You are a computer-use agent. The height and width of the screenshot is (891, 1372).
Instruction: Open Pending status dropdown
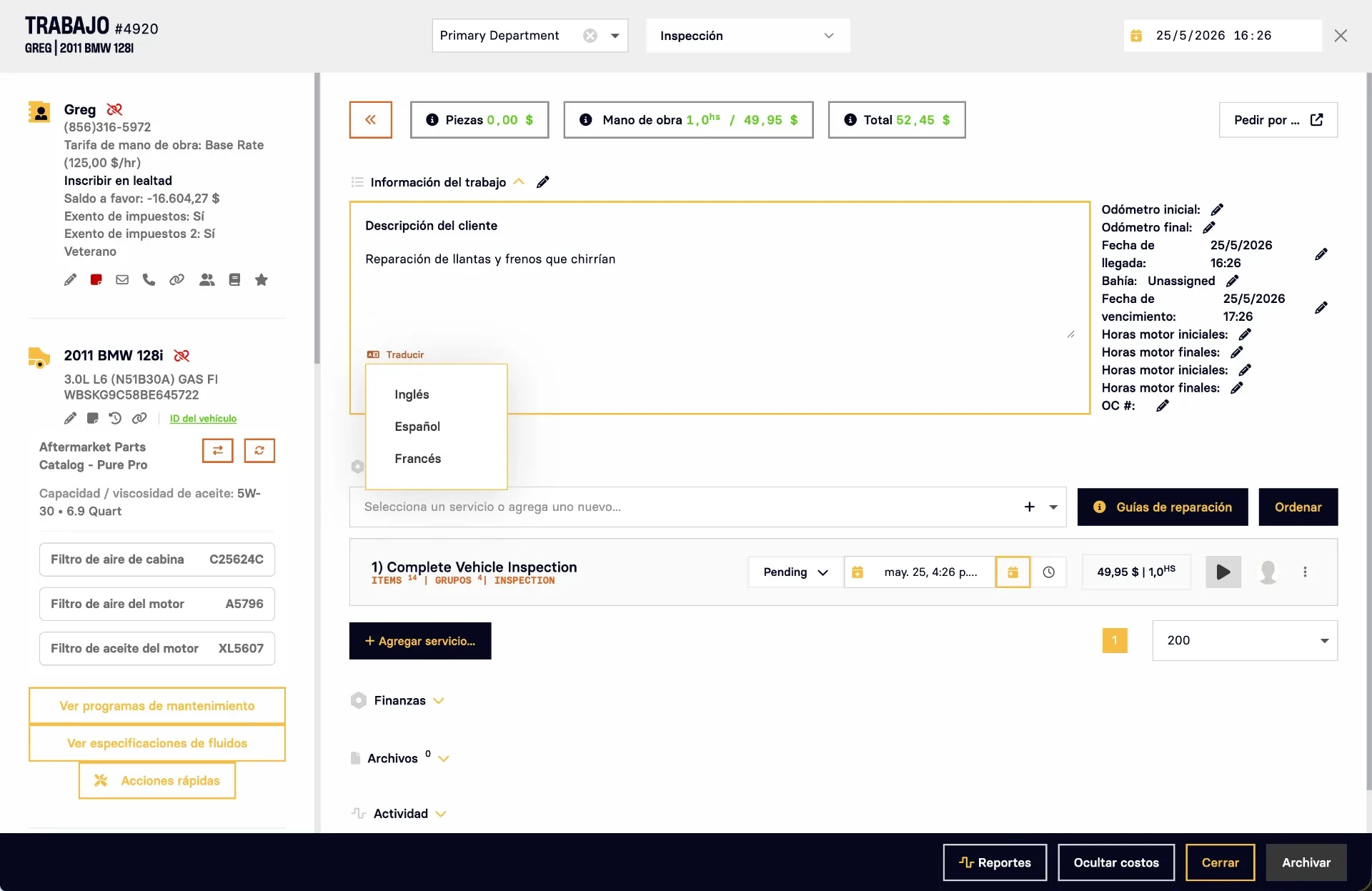coord(796,572)
